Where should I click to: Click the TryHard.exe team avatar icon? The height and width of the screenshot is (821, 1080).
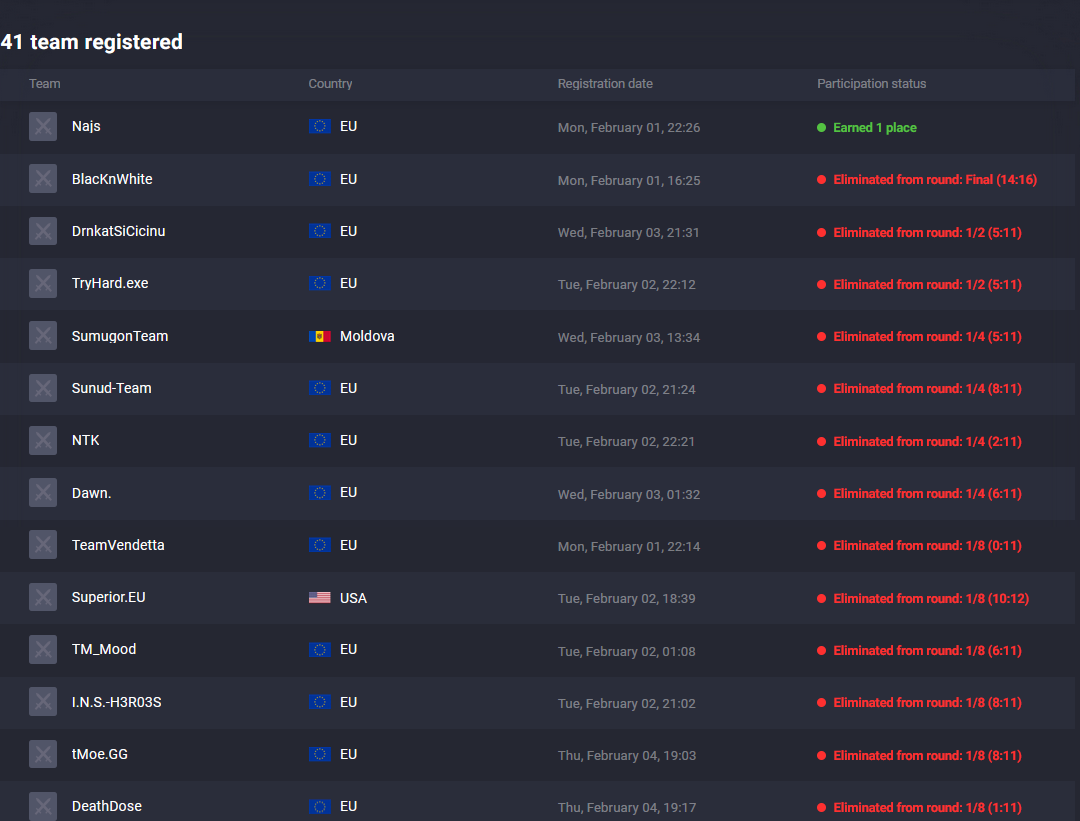(43, 284)
